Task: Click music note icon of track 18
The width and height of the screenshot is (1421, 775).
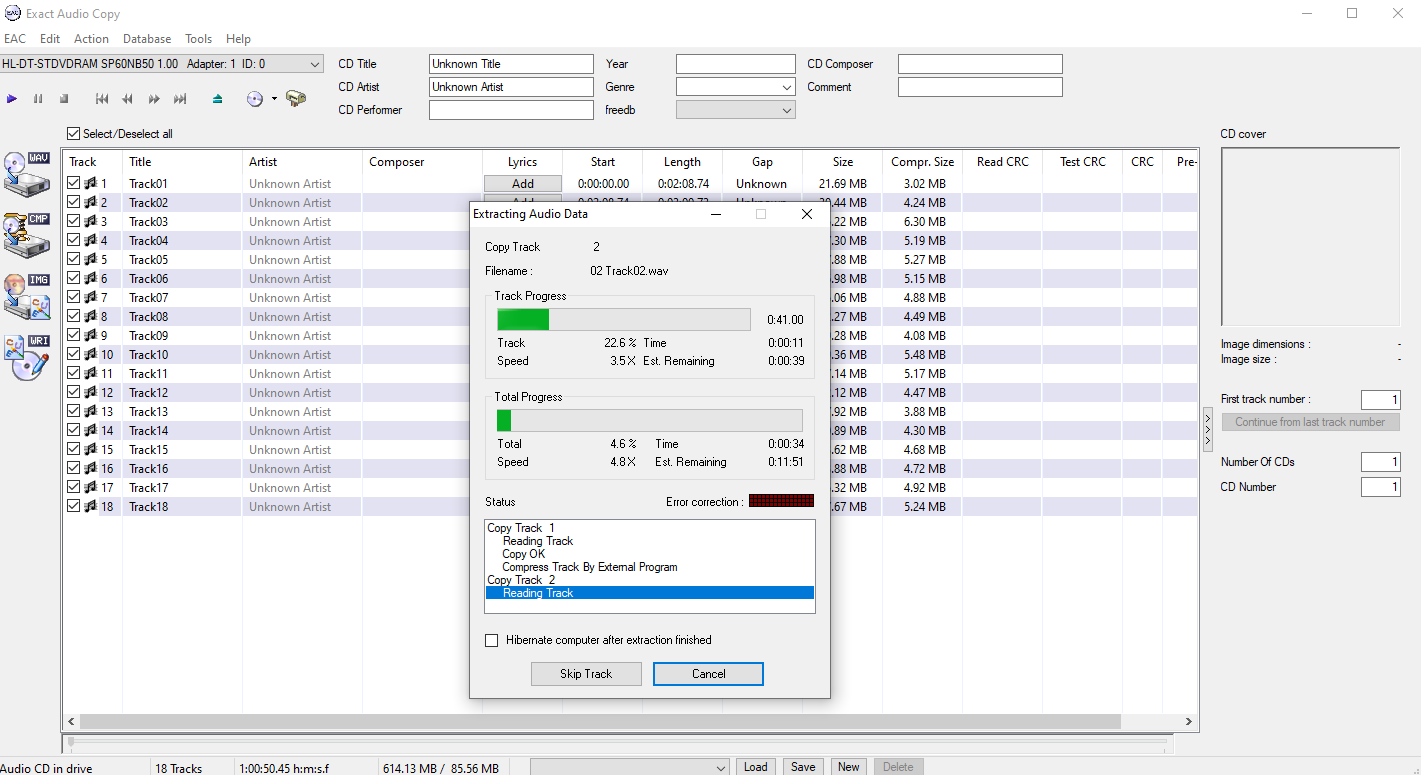Action: click(x=90, y=507)
